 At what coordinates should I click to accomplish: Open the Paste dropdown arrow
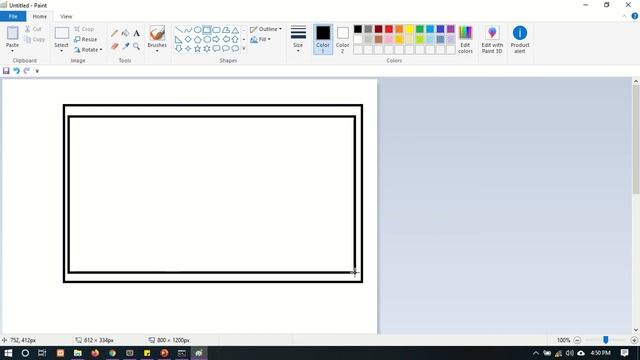[x=12, y=51]
